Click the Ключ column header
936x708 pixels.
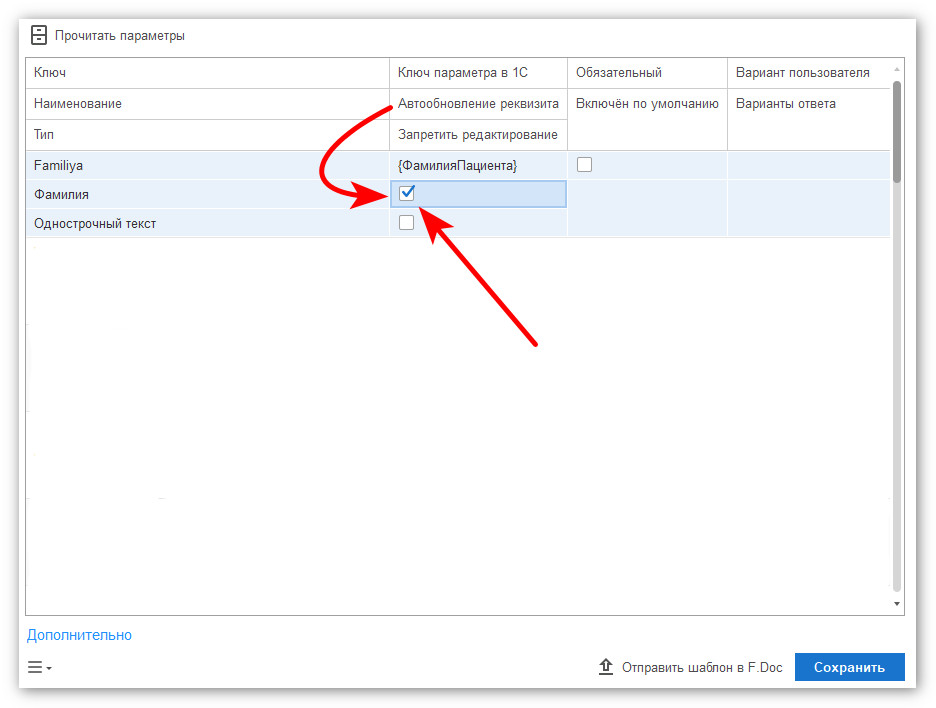(x=208, y=73)
